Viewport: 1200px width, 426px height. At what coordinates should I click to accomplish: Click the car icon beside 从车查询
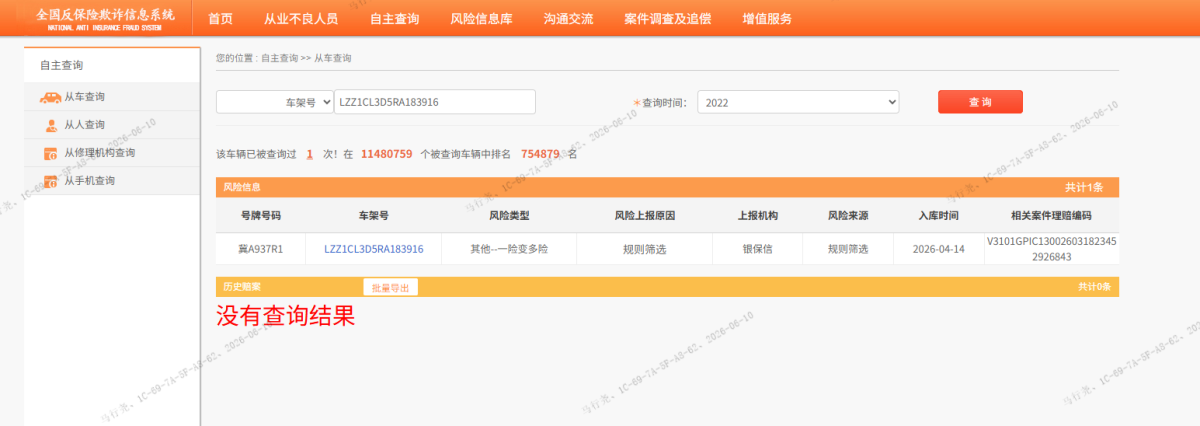(49, 97)
